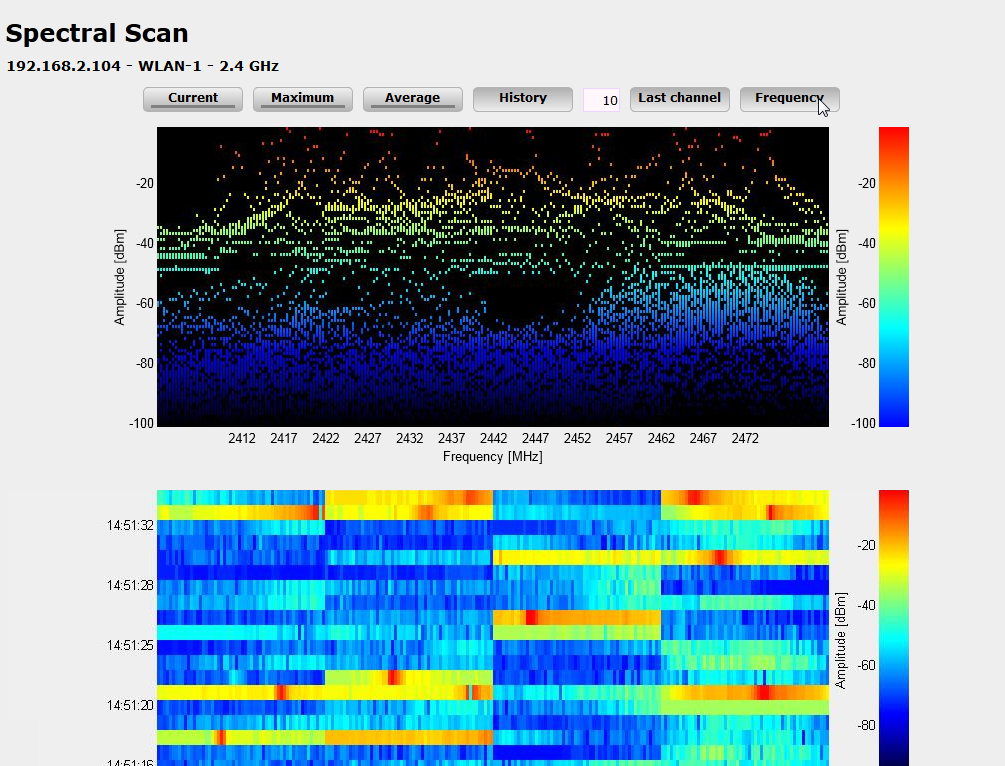The height and width of the screenshot is (766, 1005).
Task: Toggle the Maximum trace button
Action: [x=302, y=99]
